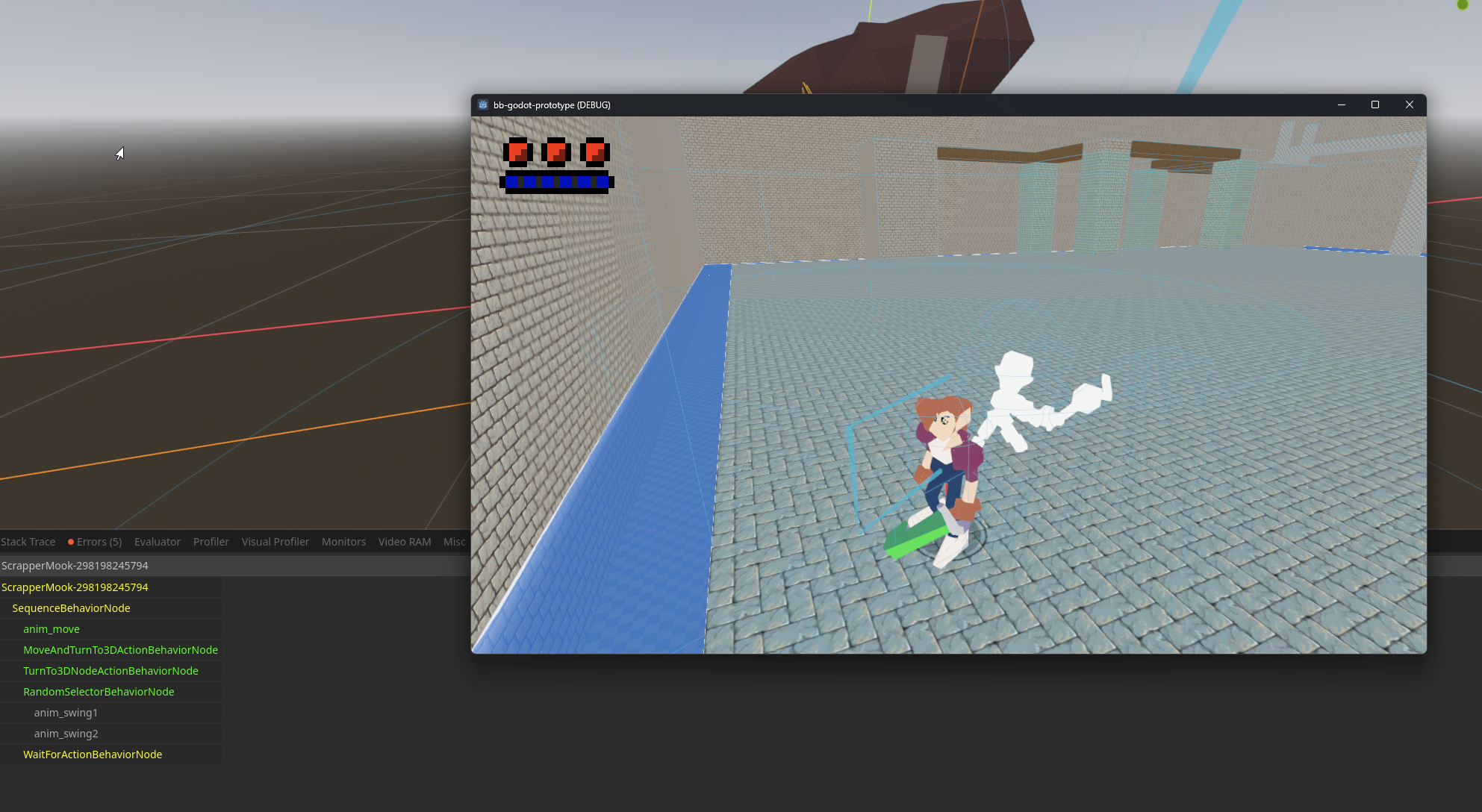Image resolution: width=1482 pixels, height=812 pixels.
Task: Click the third red health gem icon
Action: coord(595,152)
